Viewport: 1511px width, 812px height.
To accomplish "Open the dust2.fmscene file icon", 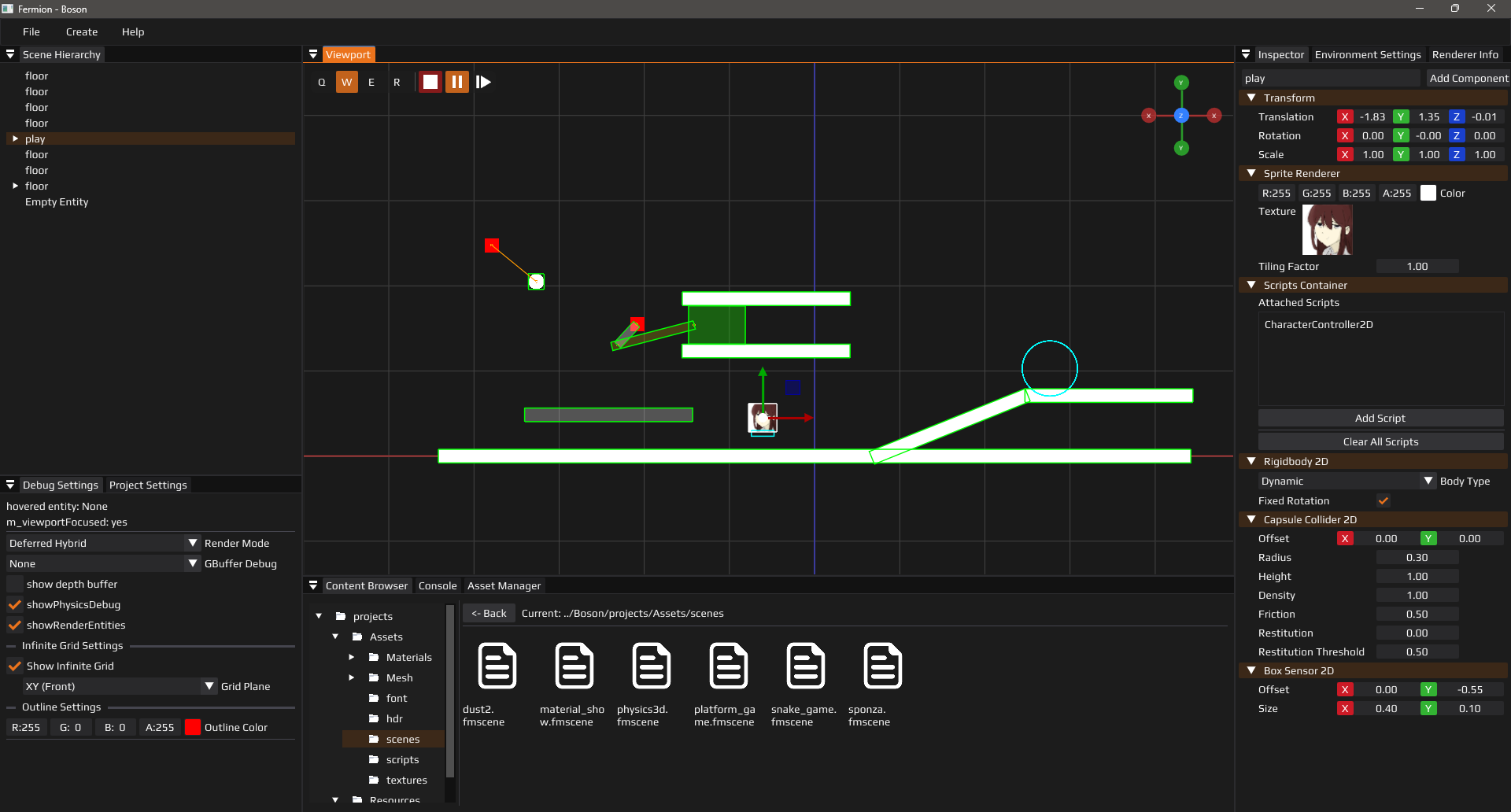I will click(x=497, y=666).
